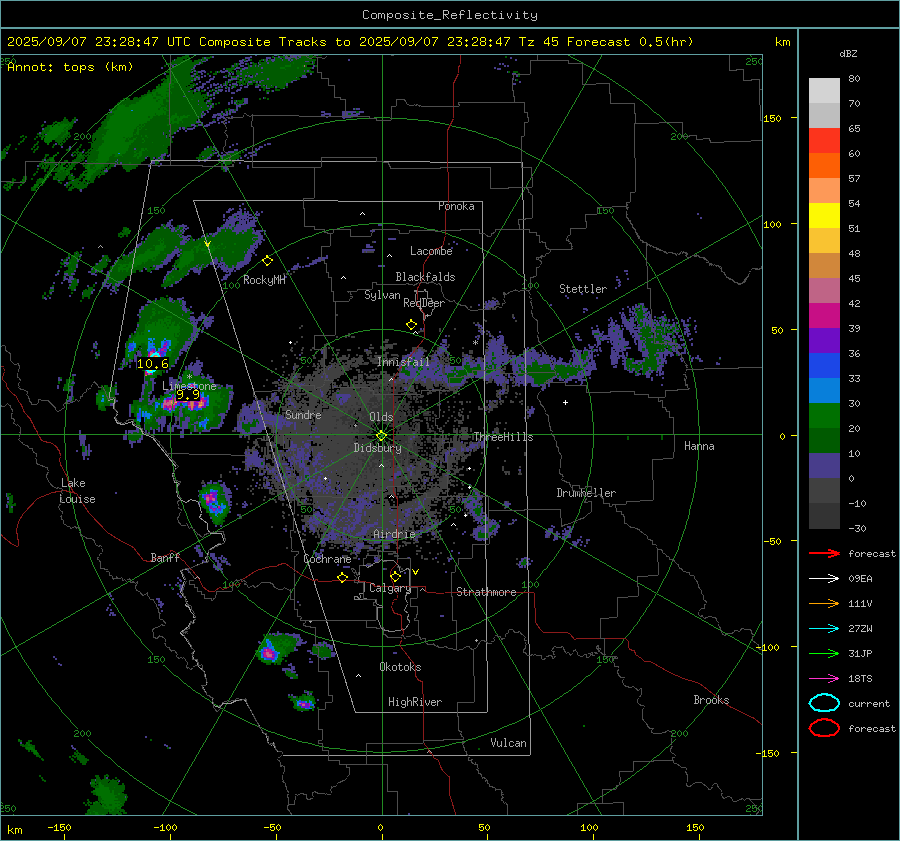
Task: Click the Innisfail city label
Action: coord(403,362)
